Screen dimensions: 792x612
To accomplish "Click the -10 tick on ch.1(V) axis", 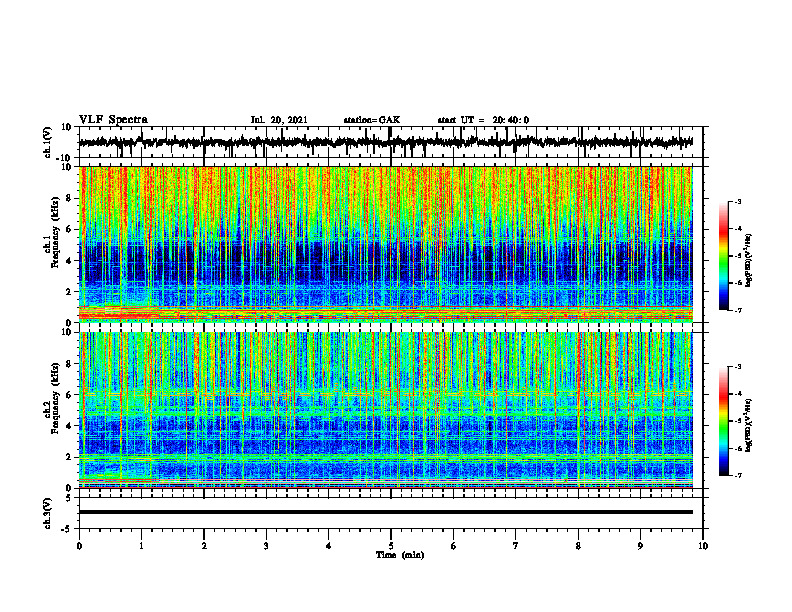I will 65,158.
